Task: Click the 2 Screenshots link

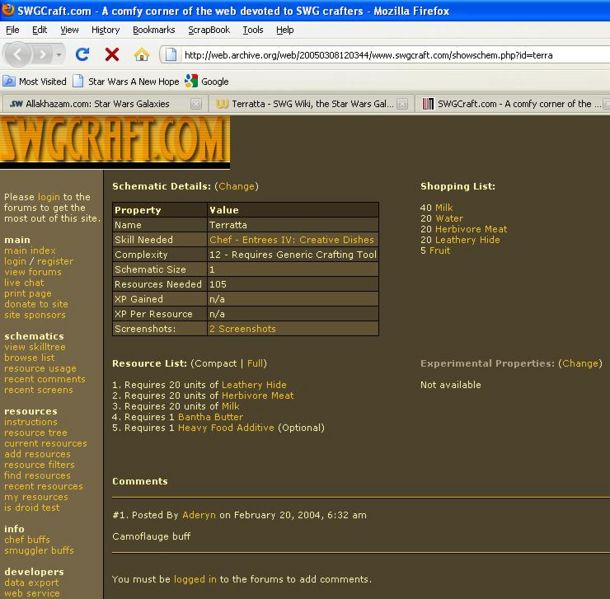Action: [x=242, y=328]
